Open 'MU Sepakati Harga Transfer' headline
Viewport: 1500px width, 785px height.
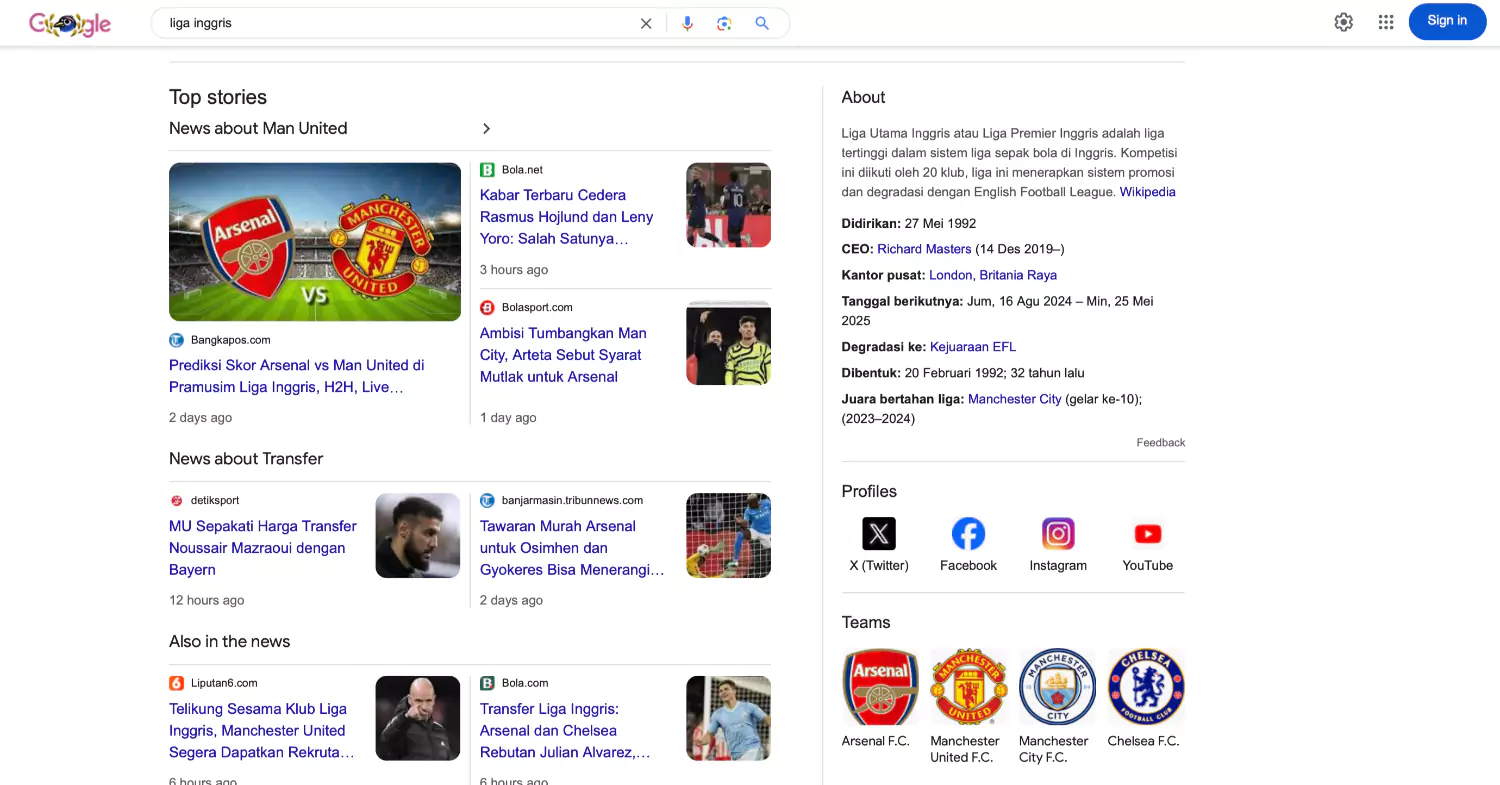click(x=263, y=548)
